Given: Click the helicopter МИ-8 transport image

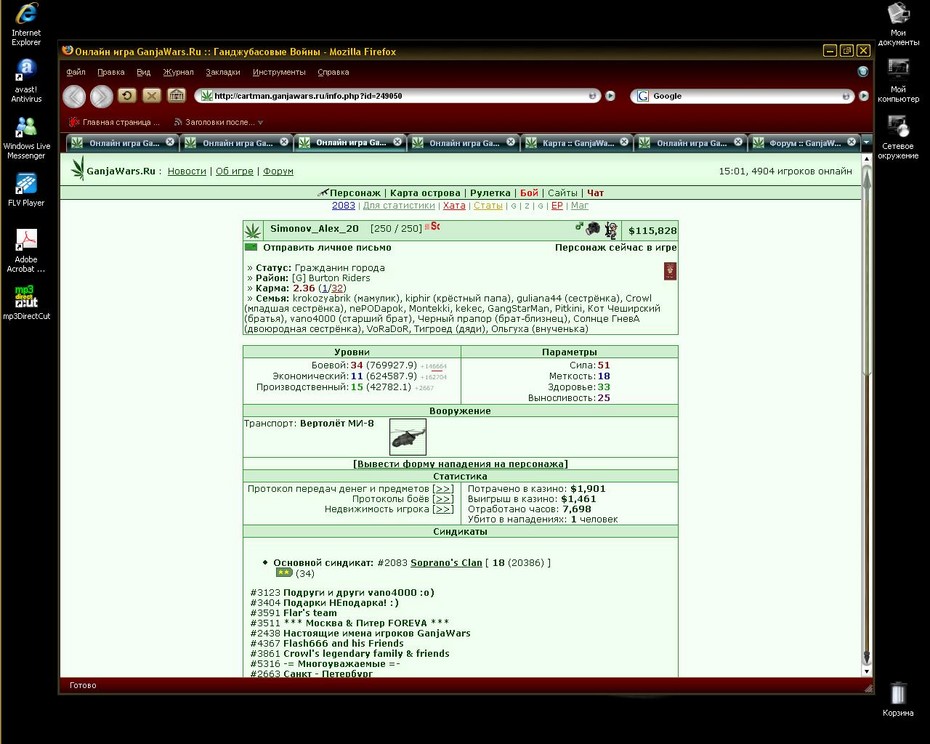Looking at the screenshot, I should coord(407,437).
